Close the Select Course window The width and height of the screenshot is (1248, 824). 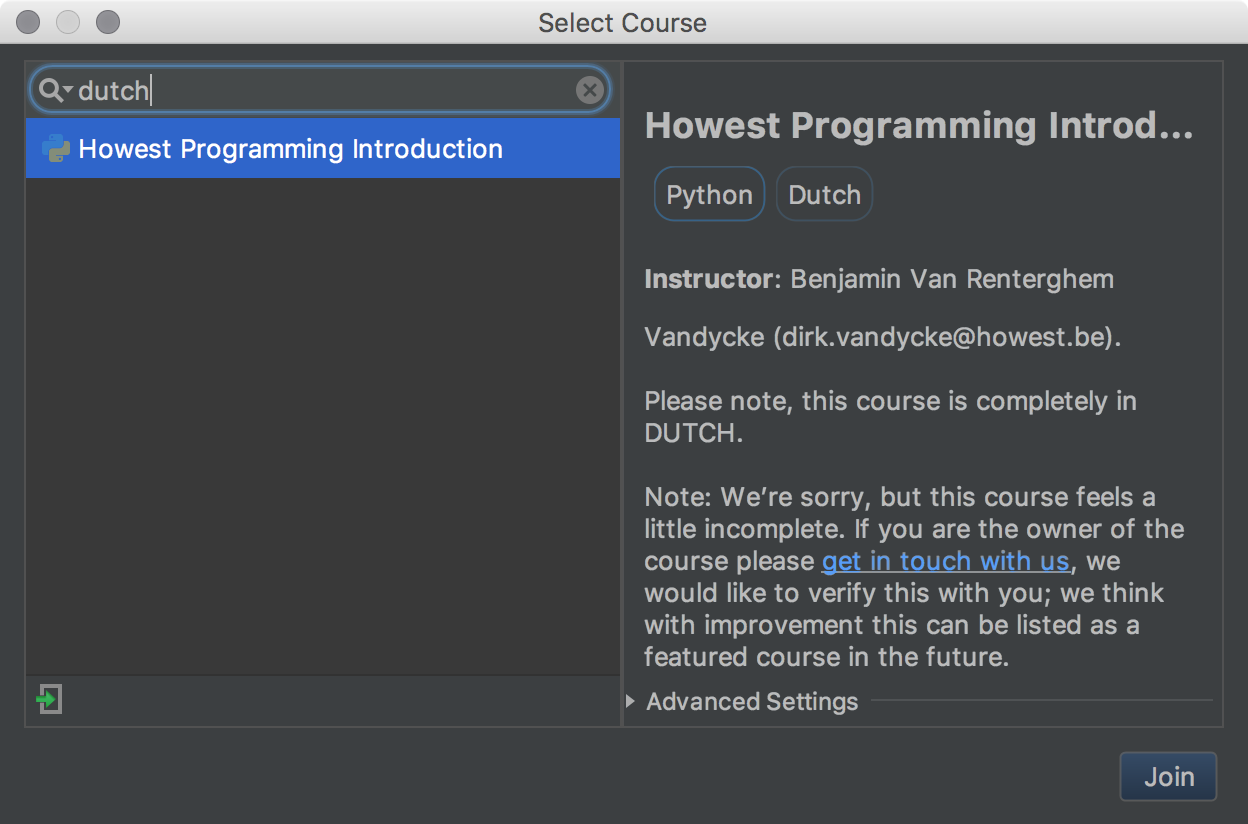[30, 21]
